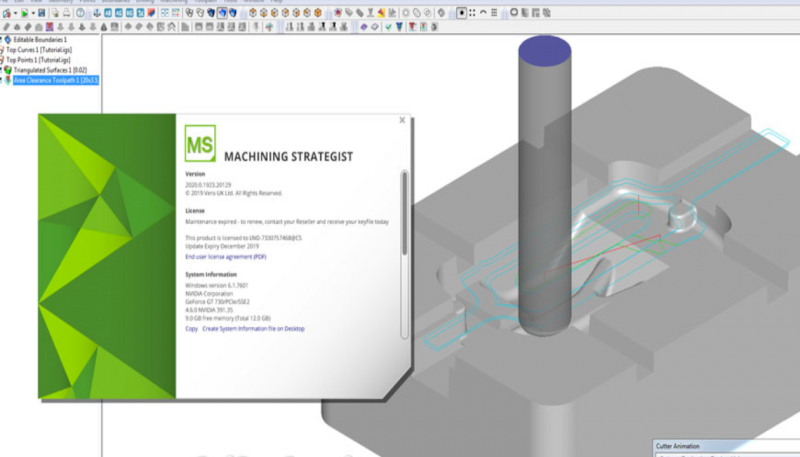Click the Editable Boundaries item icon
800x457 pixels.
click(x=9, y=38)
